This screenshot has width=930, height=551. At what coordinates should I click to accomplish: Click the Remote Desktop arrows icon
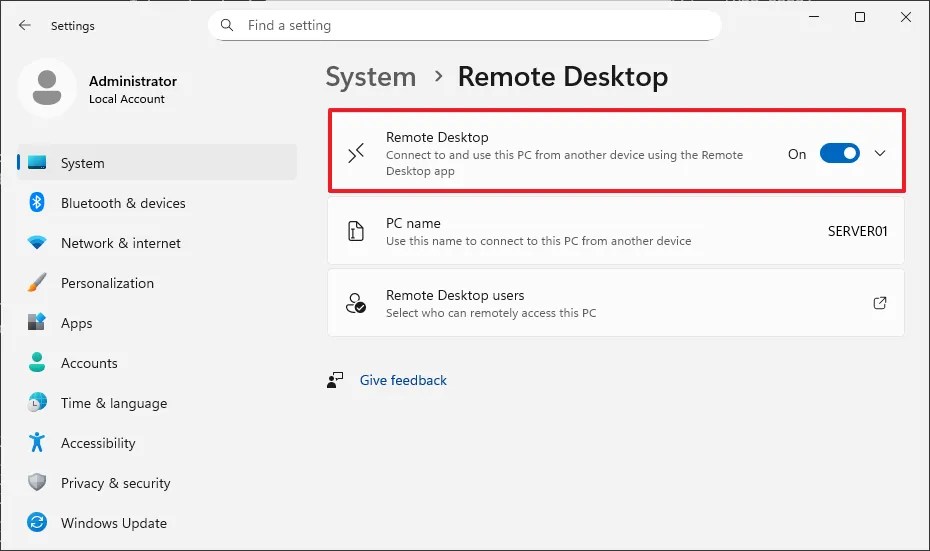click(356, 154)
